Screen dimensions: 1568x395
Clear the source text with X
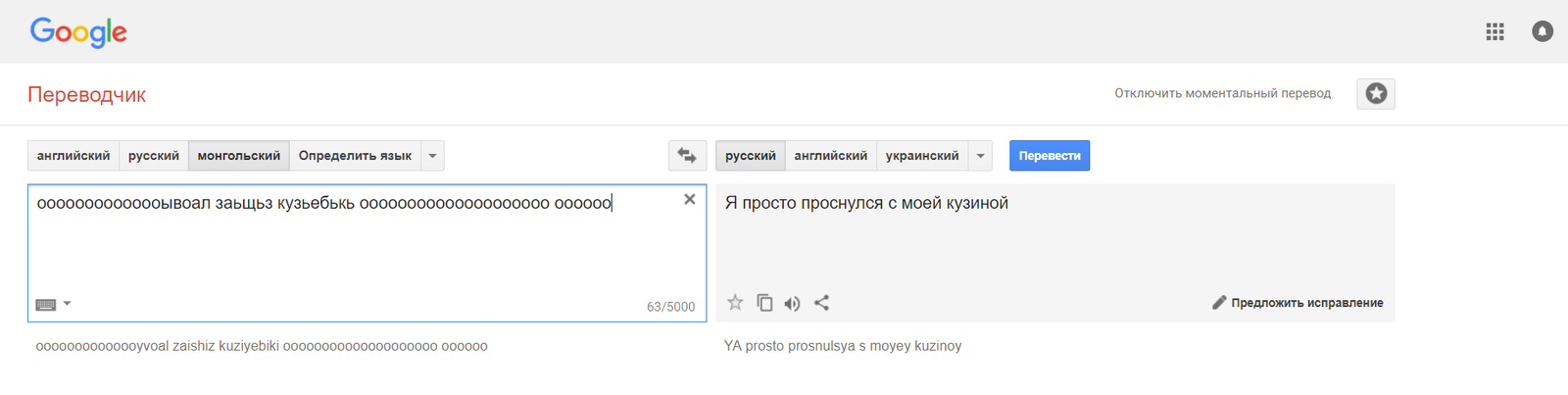[x=690, y=199]
